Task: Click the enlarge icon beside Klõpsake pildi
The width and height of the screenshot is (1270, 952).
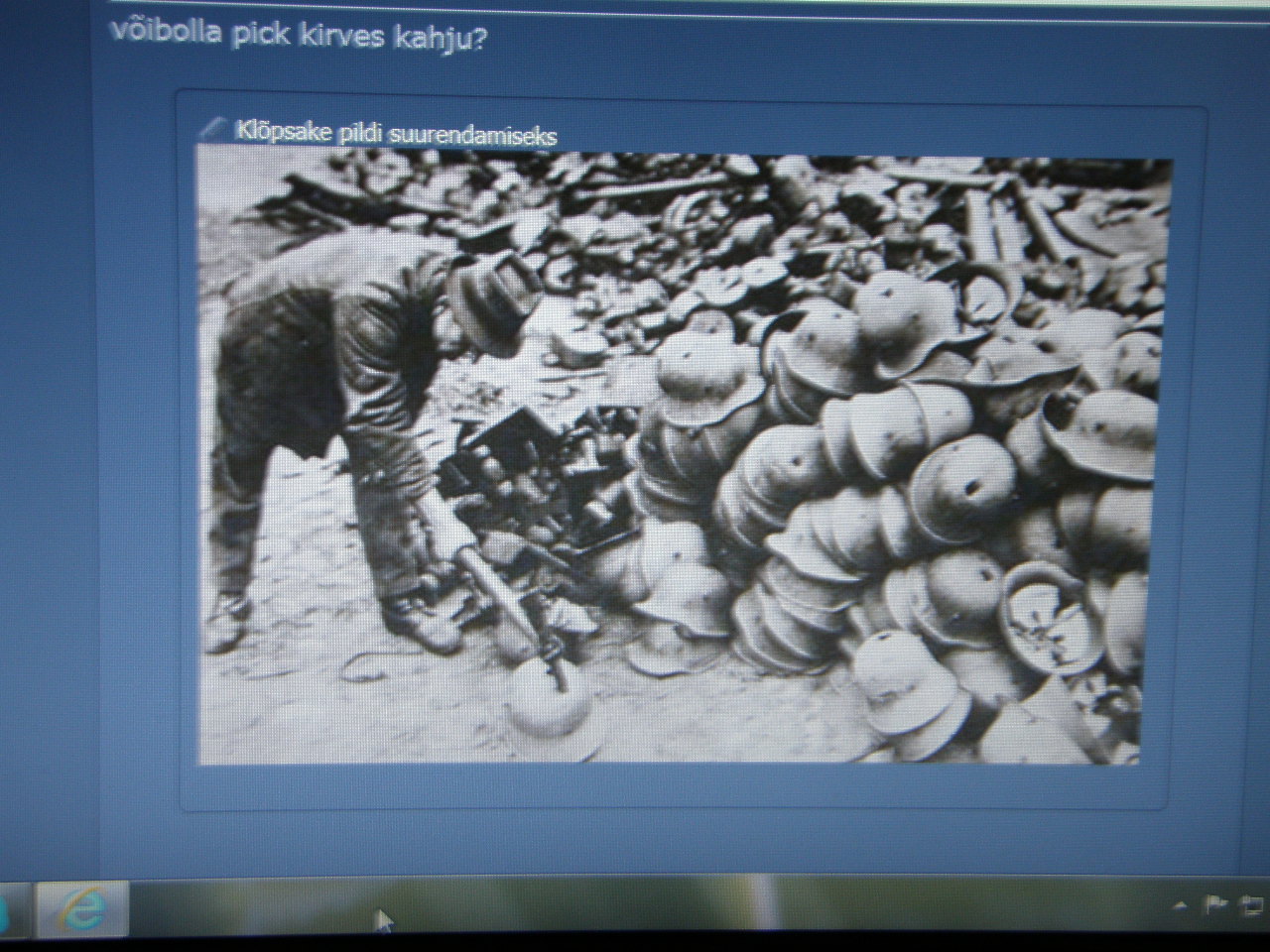Action: (212, 129)
